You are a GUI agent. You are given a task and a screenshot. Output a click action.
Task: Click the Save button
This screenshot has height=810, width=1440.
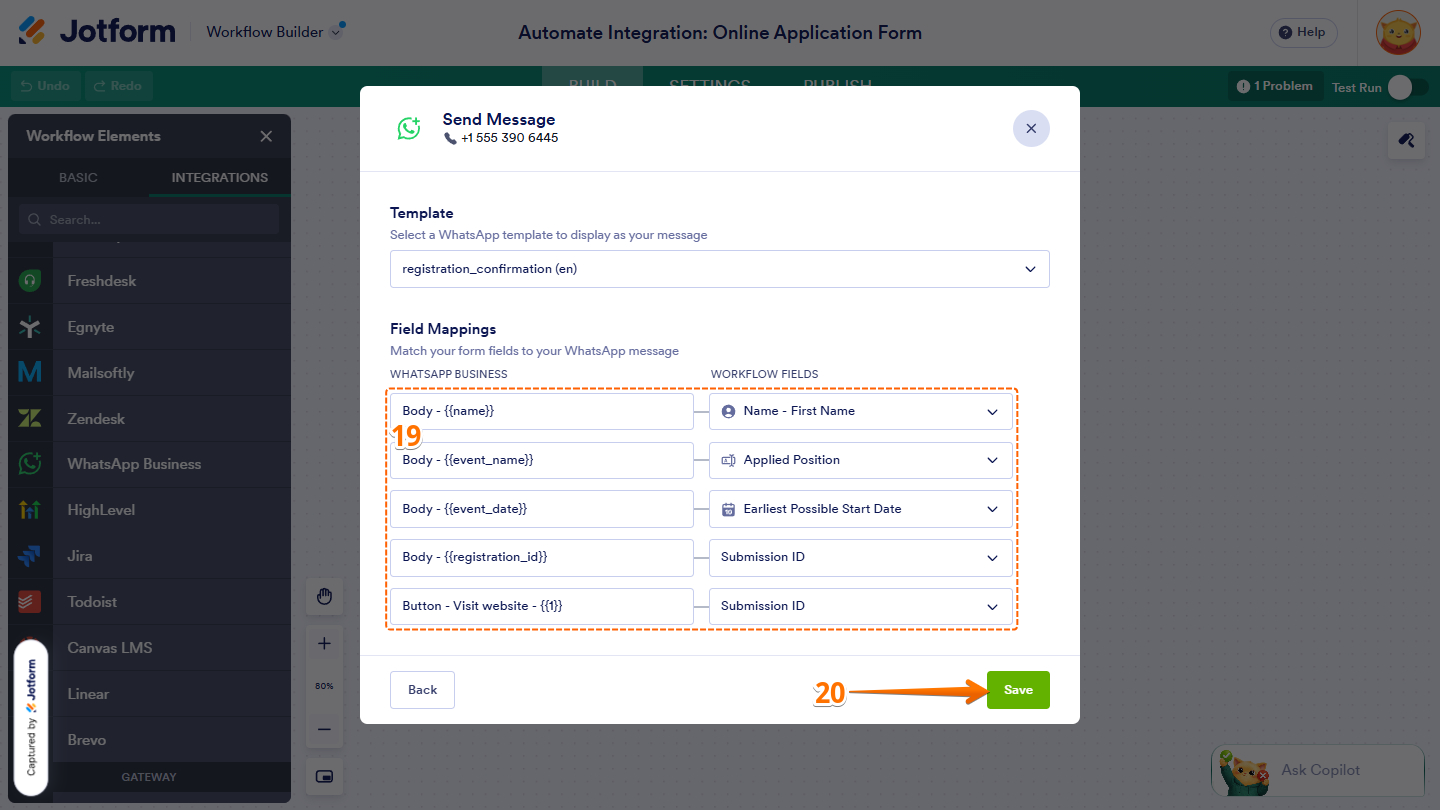(x=1018, y=690)
